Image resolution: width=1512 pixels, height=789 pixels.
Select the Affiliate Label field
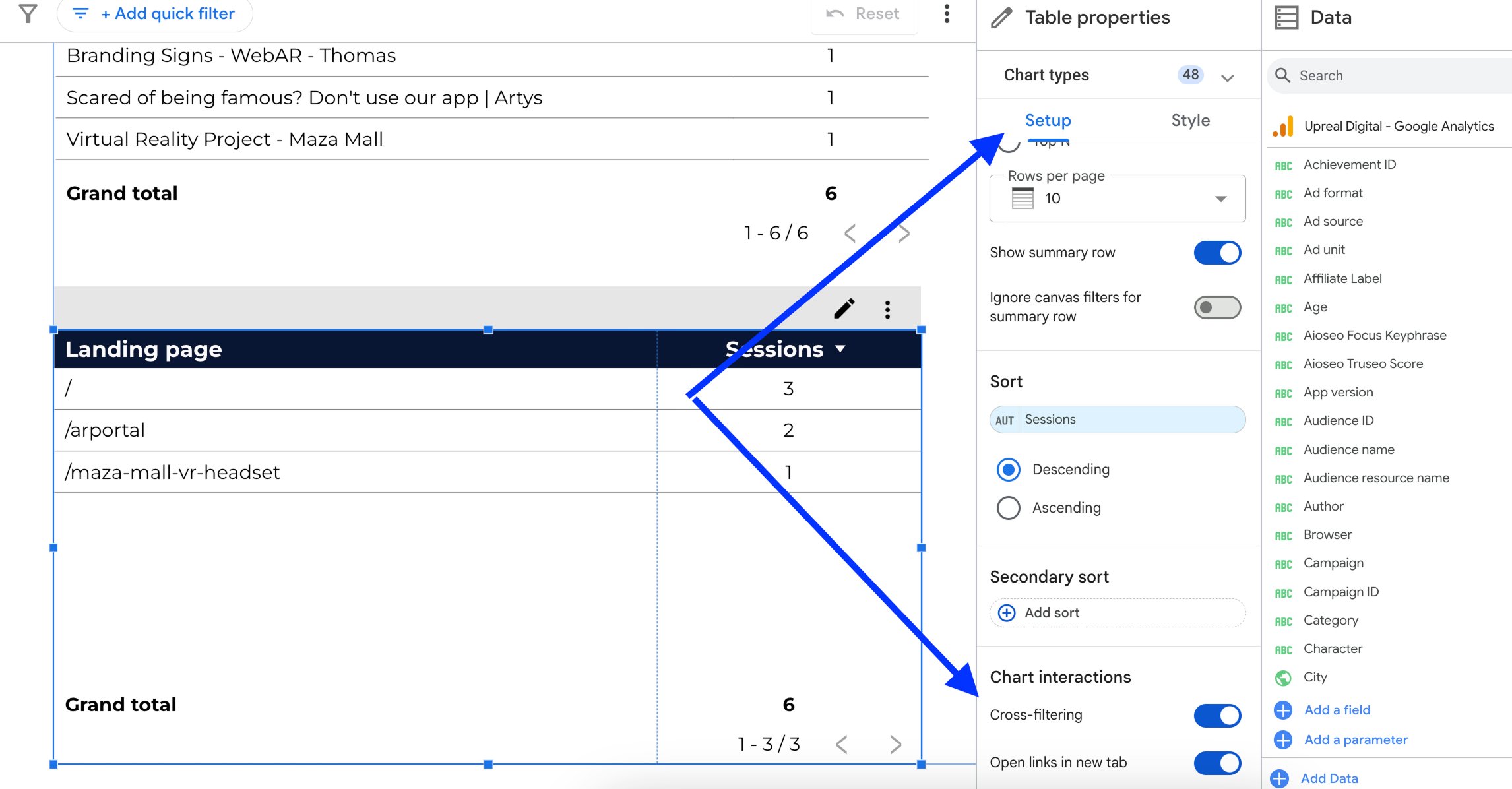coord(1342,278)
